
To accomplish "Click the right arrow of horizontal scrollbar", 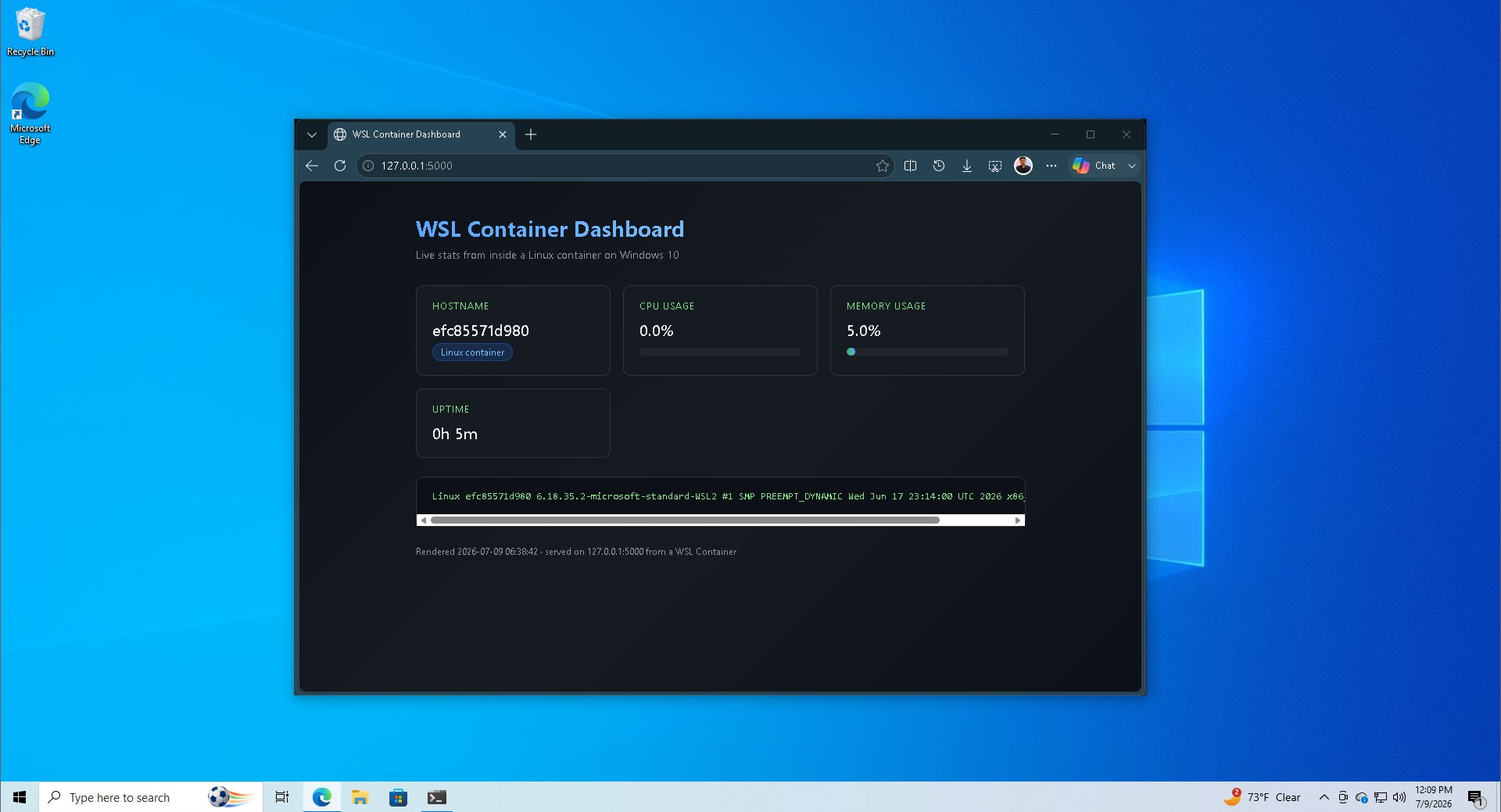I will [1018, 520].
